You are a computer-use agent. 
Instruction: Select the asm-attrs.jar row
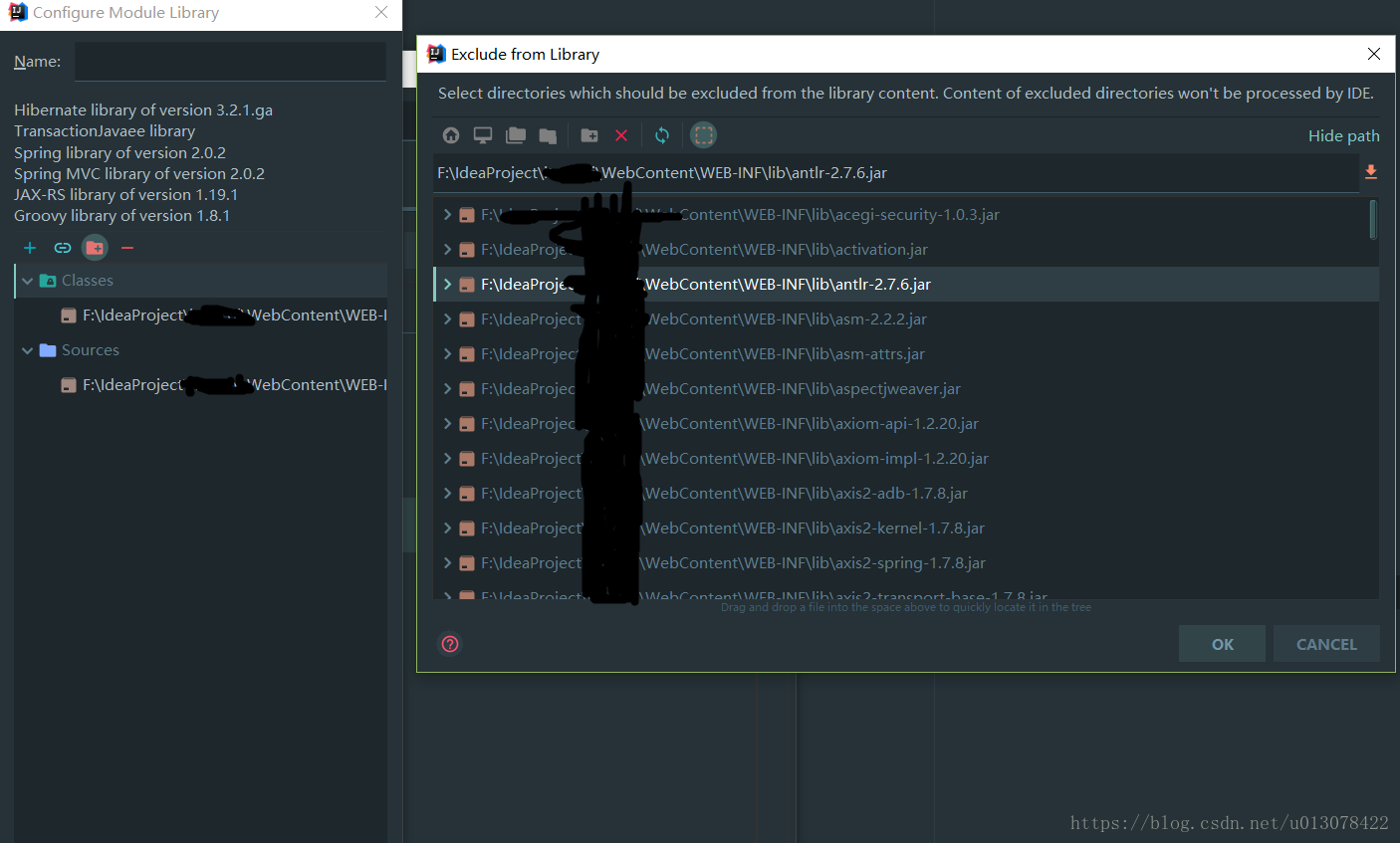(906, 354)
